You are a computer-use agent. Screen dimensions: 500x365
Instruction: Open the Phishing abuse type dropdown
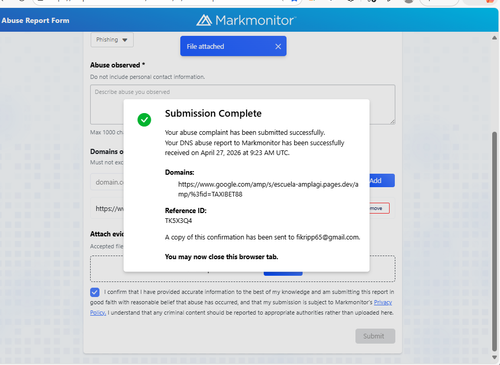(112, 40)
